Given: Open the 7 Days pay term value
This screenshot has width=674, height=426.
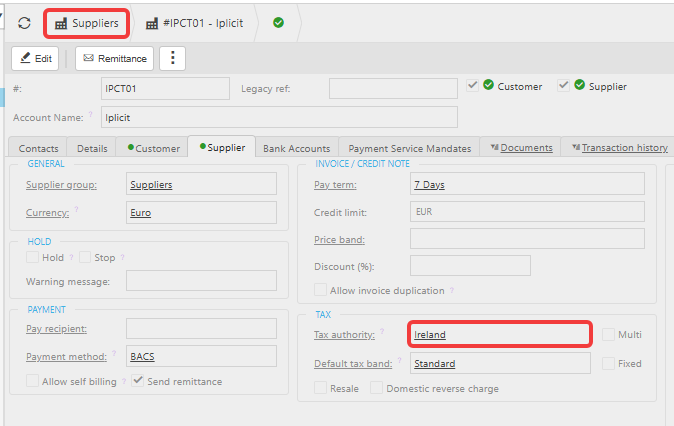Looking at the screenshot, I should (x=429, y=185).
